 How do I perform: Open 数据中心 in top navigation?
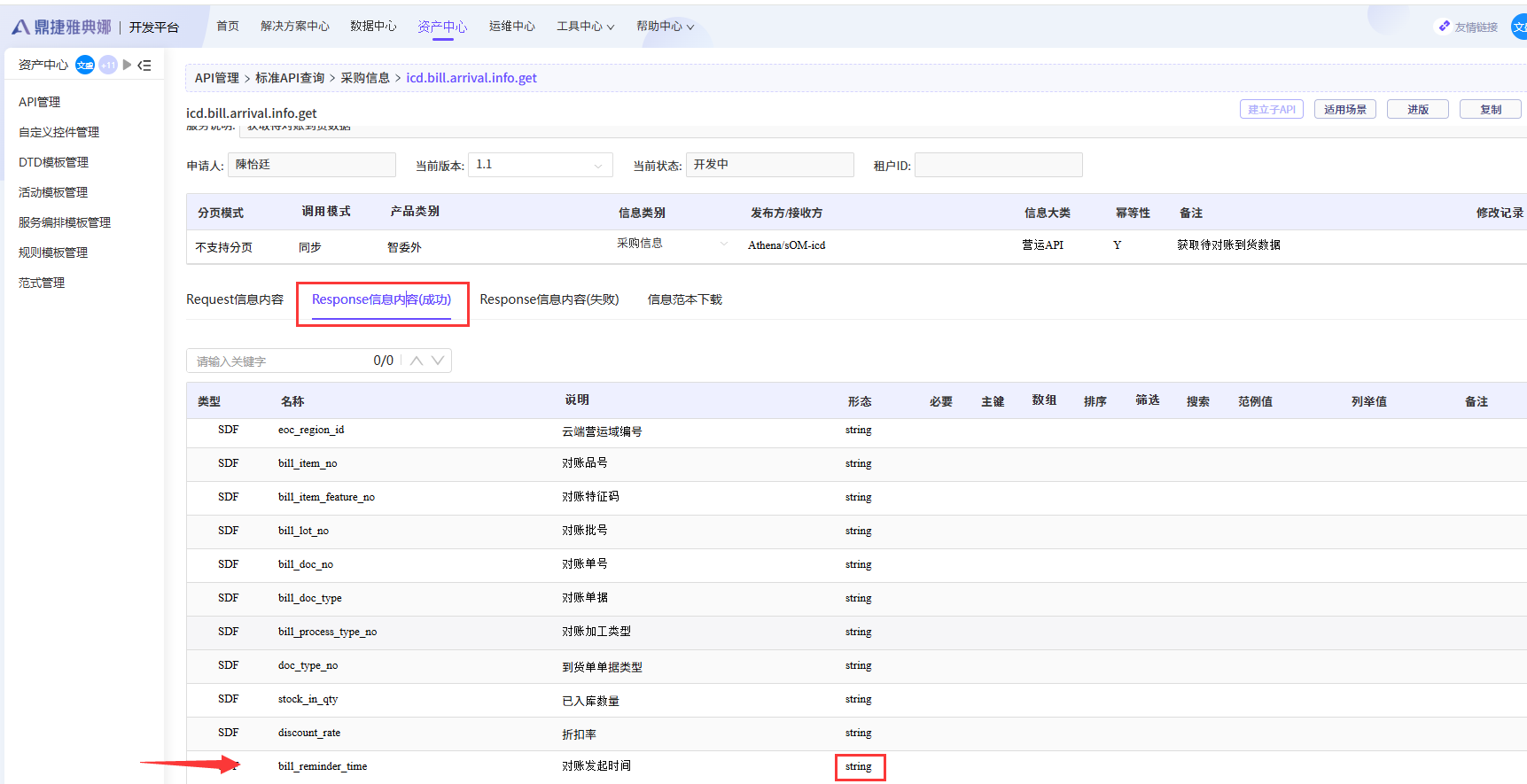(373, 27)
